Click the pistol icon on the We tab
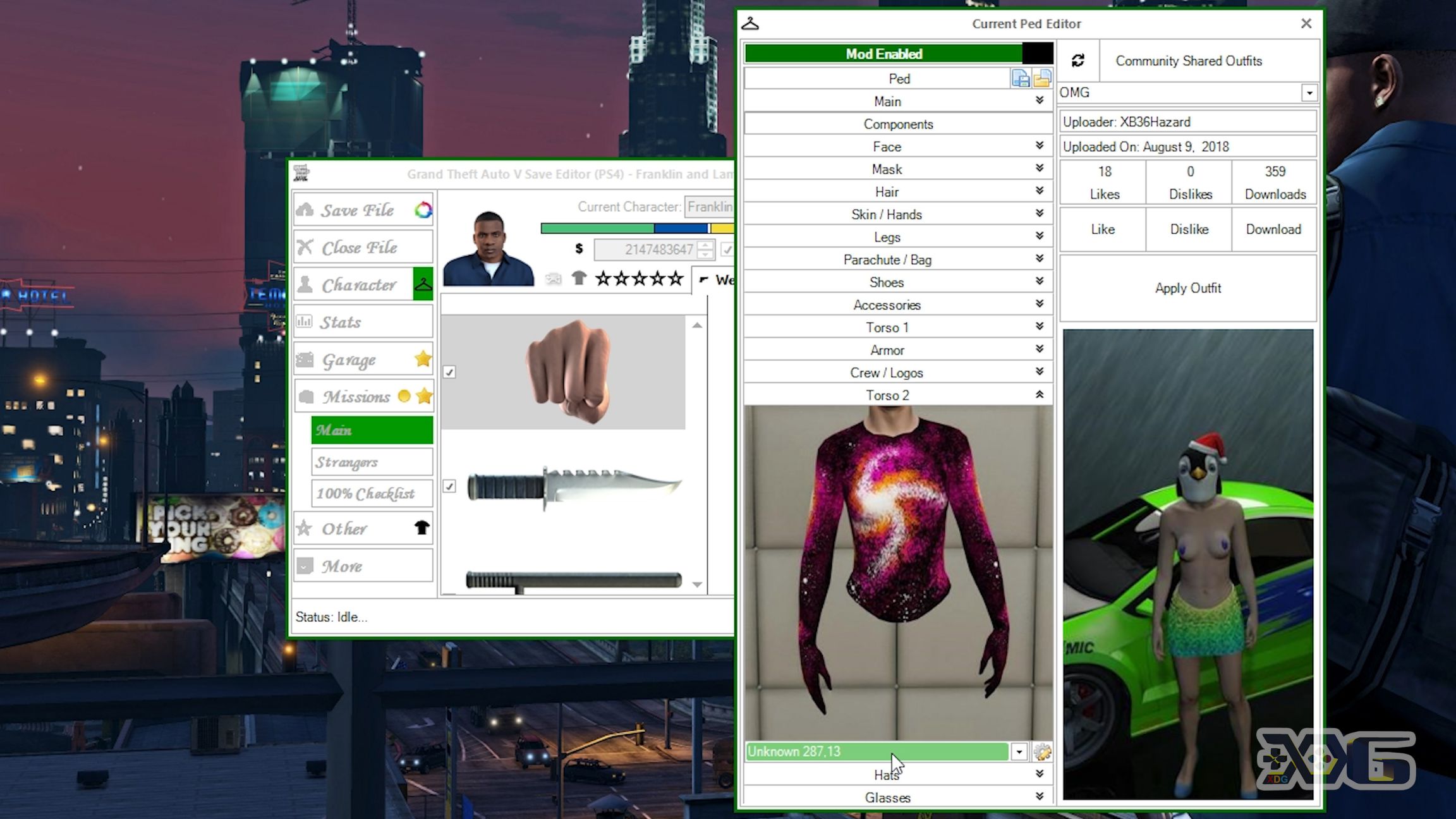This screenshot has height=819, width=1456. (x=703, y=279)
